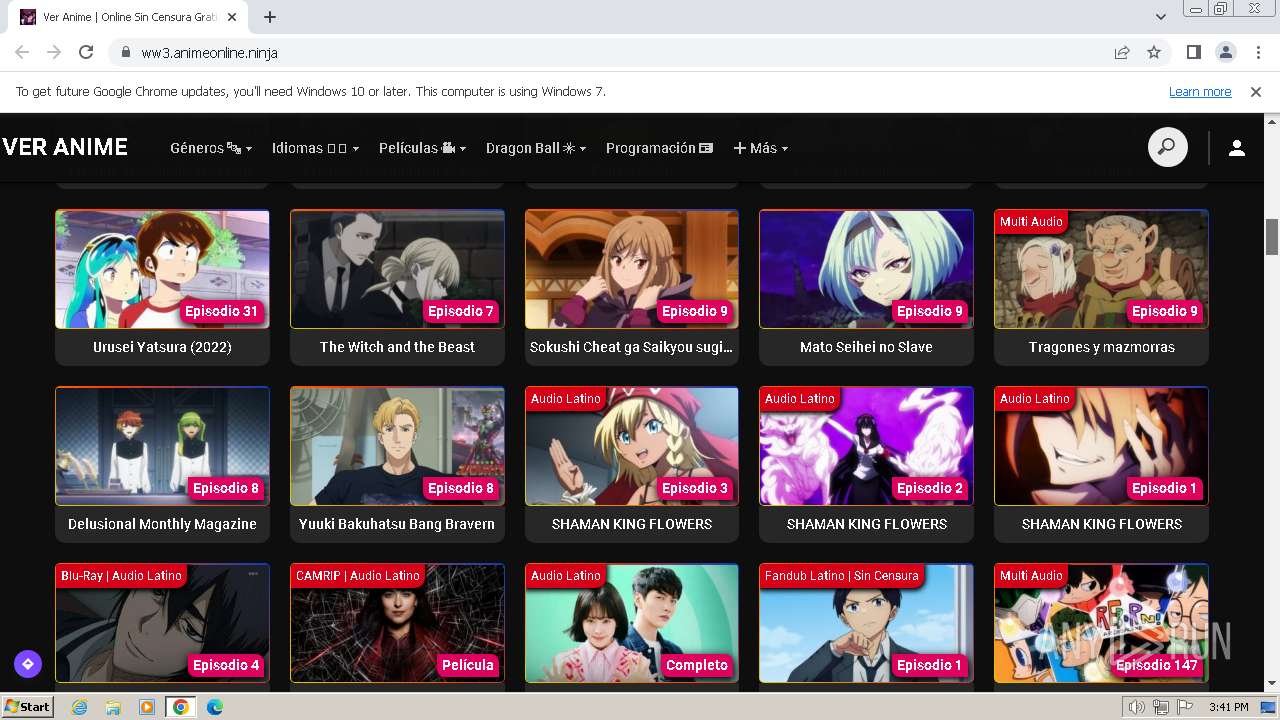View site info via padlock icon

click(125, 53)
